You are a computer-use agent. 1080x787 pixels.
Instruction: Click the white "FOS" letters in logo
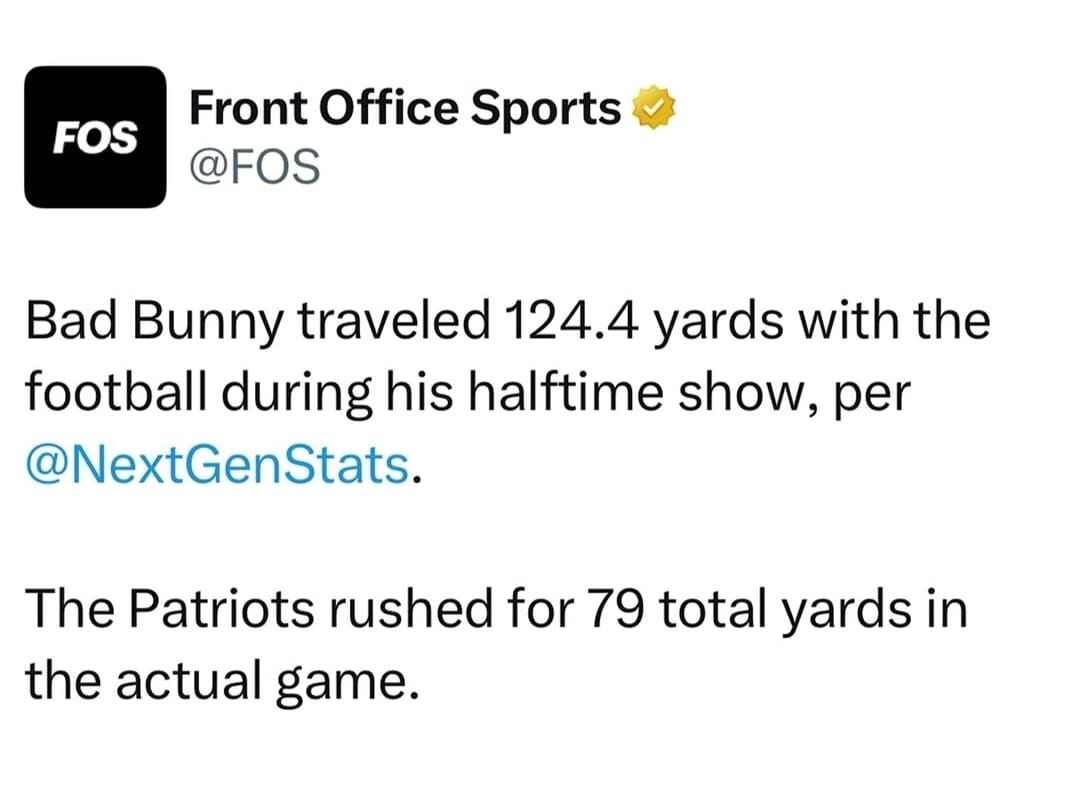click(94, 139)
